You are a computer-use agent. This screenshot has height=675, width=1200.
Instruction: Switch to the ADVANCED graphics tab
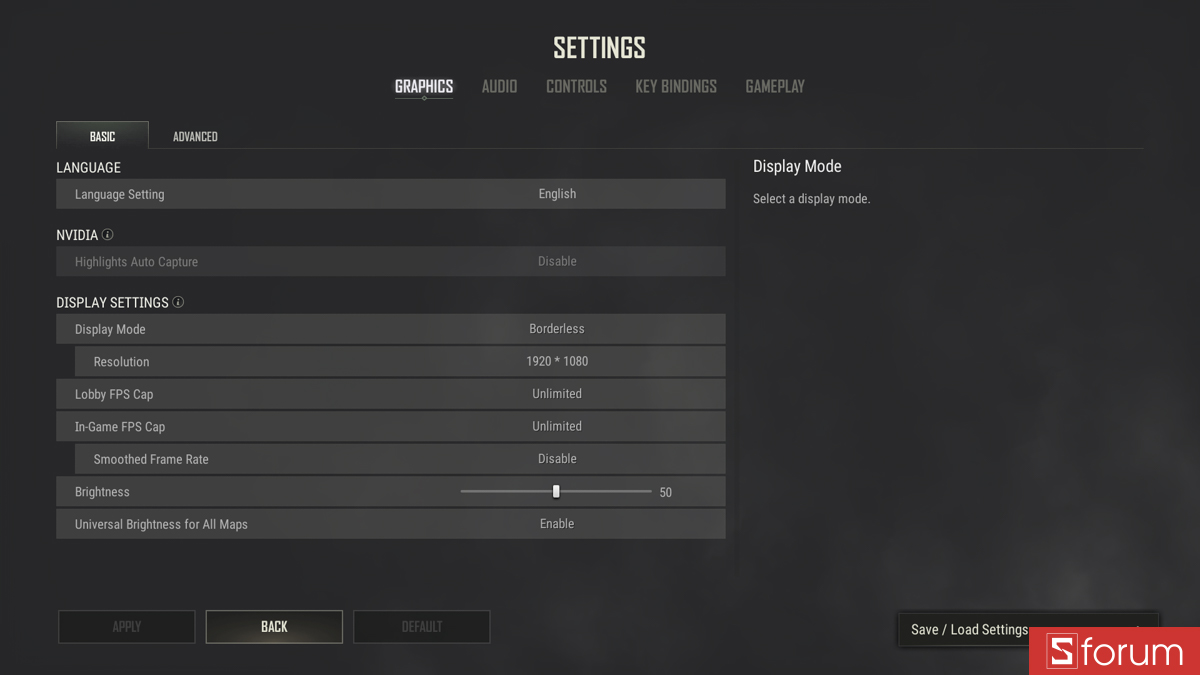(195, 136)
